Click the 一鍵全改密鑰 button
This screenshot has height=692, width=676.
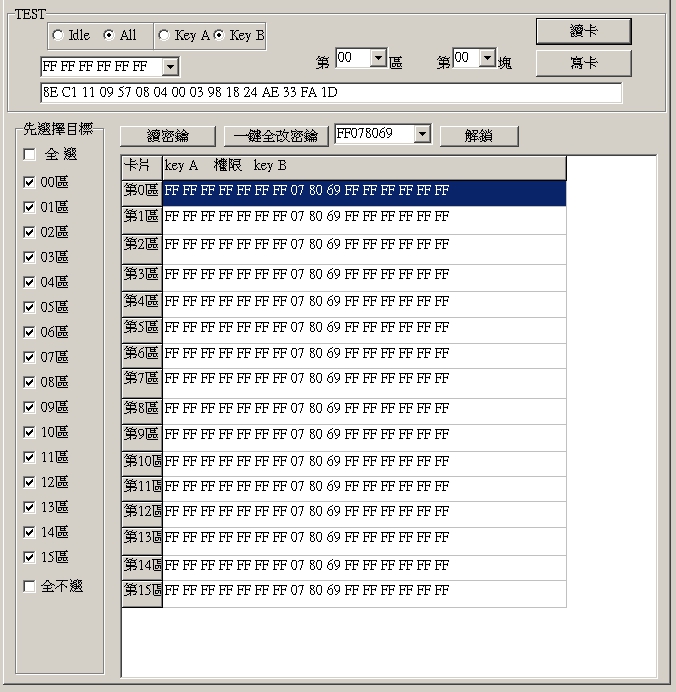click(x=276, y=136)
